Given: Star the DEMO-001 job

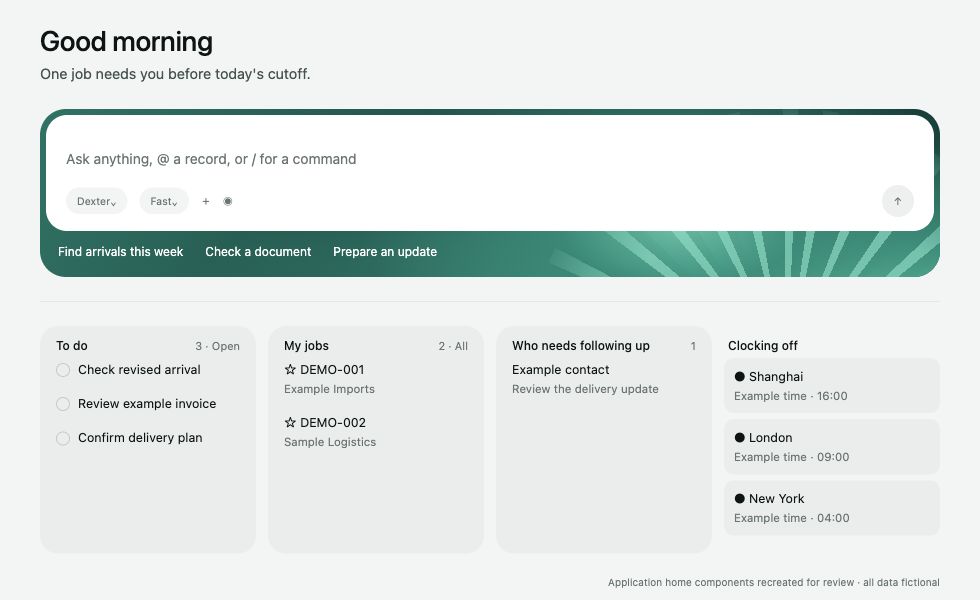Looking at the screenshot, I should point(290,369).
